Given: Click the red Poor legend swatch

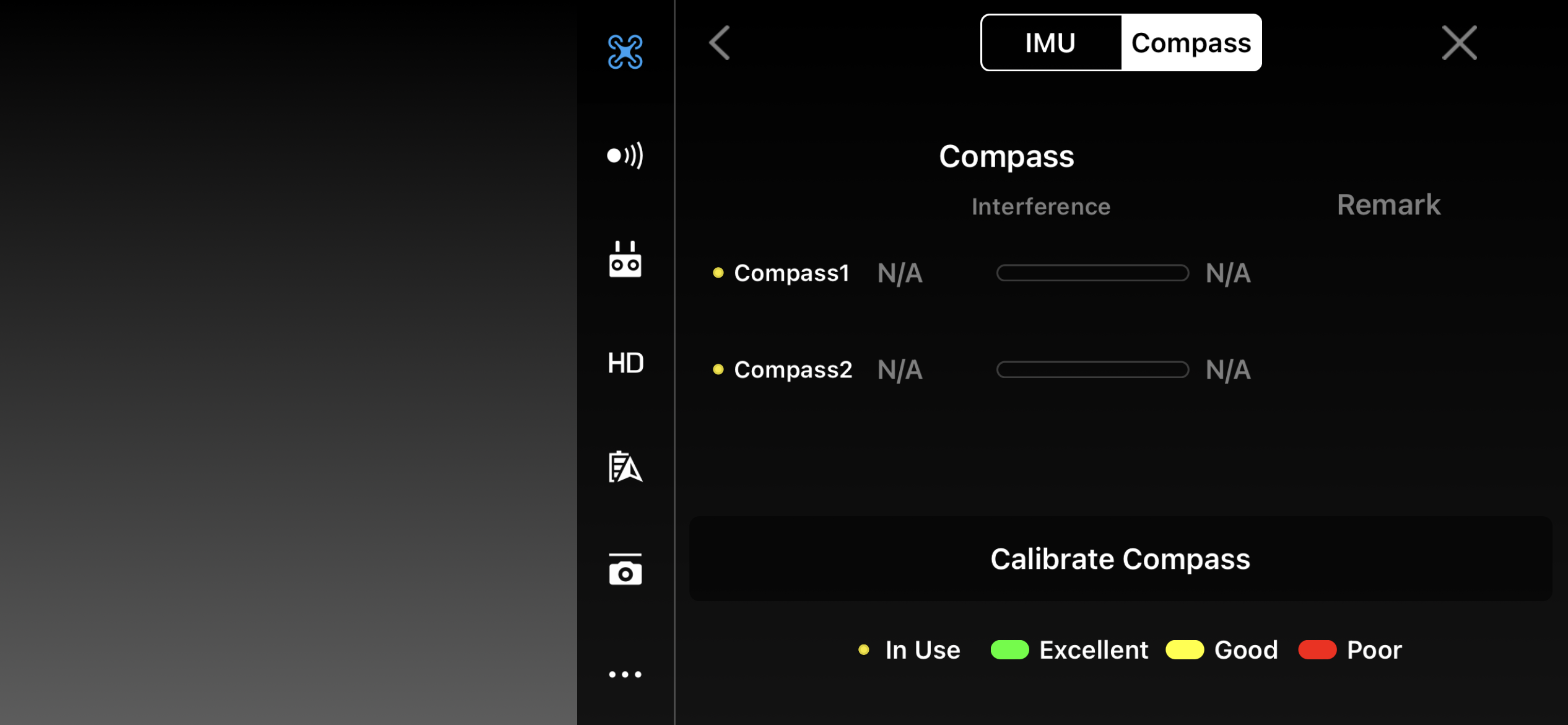Looking at the screenshot, I should (x=1317, y=649).
